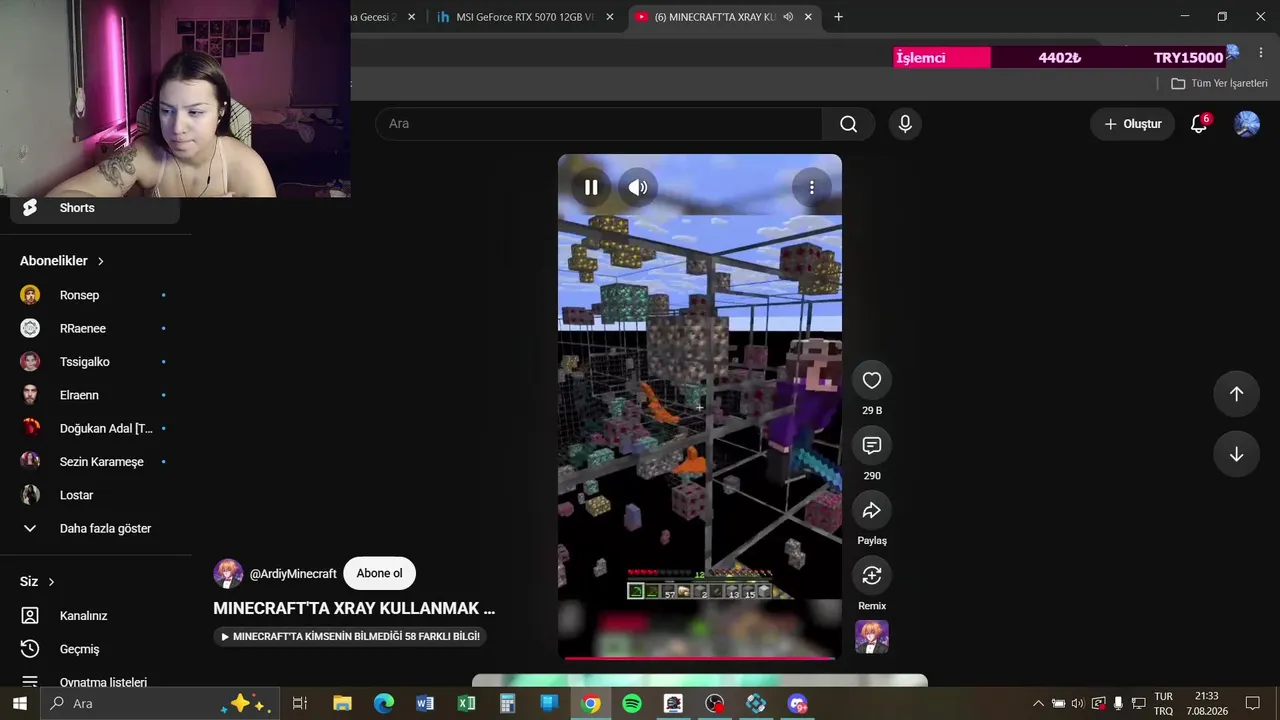Remix this short
Screen dimensions: 1280x720
(x=872, y=575)
